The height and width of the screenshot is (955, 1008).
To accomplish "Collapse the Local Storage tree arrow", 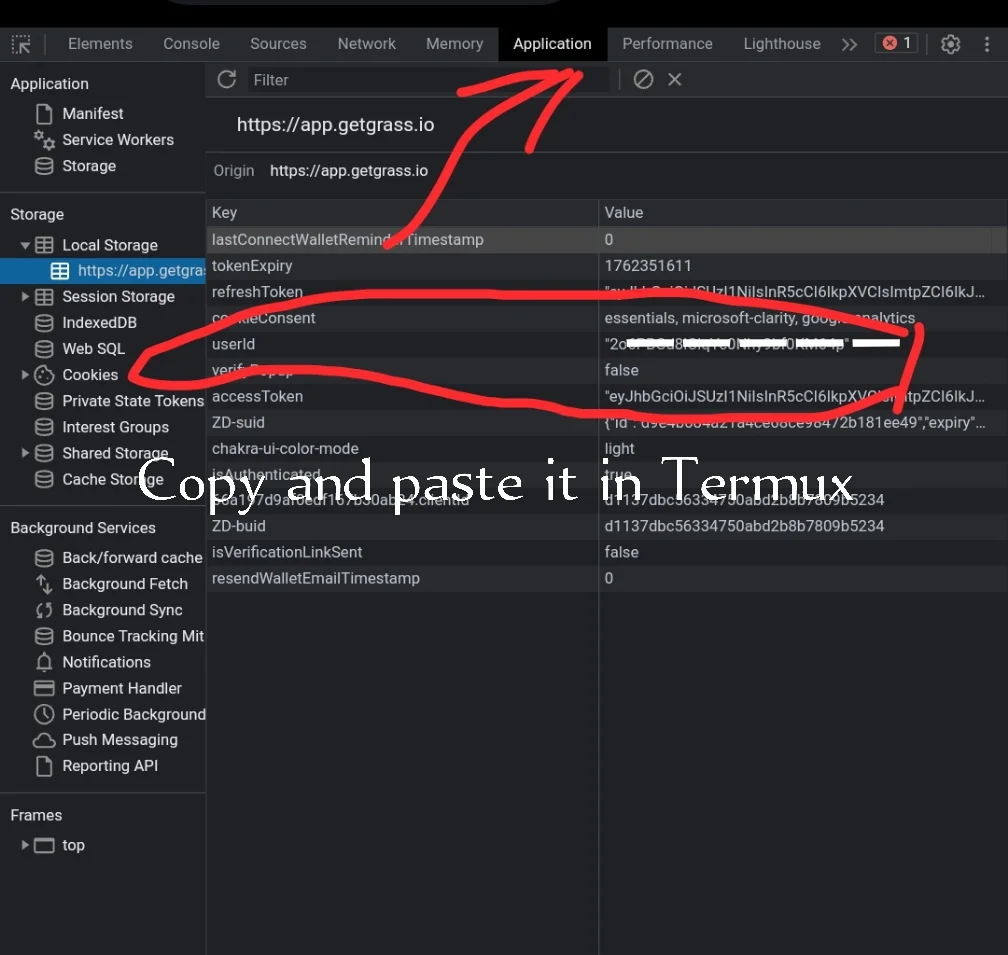I will click(25, 245).
